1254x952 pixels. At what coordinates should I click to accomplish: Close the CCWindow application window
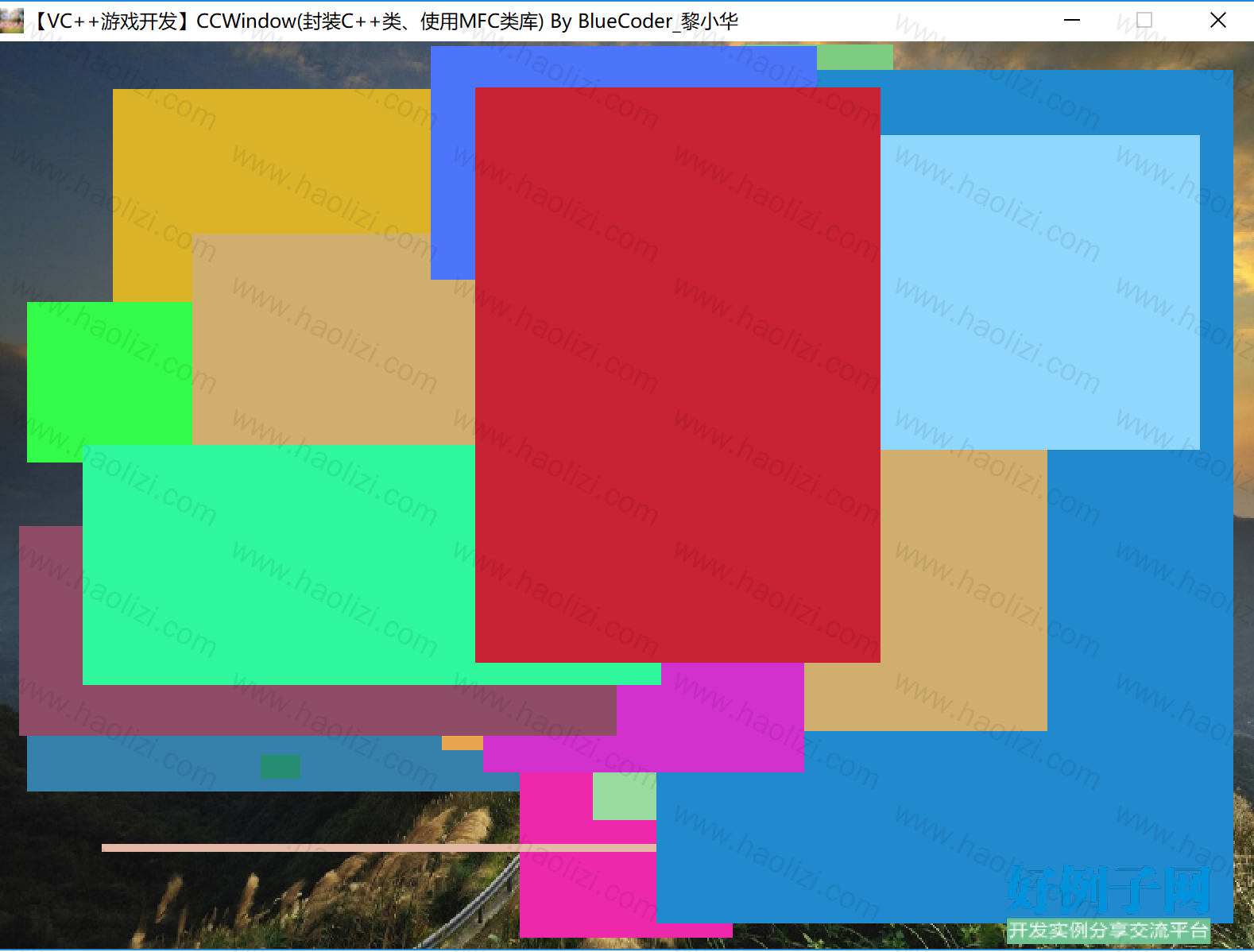tap(1217, 21)
